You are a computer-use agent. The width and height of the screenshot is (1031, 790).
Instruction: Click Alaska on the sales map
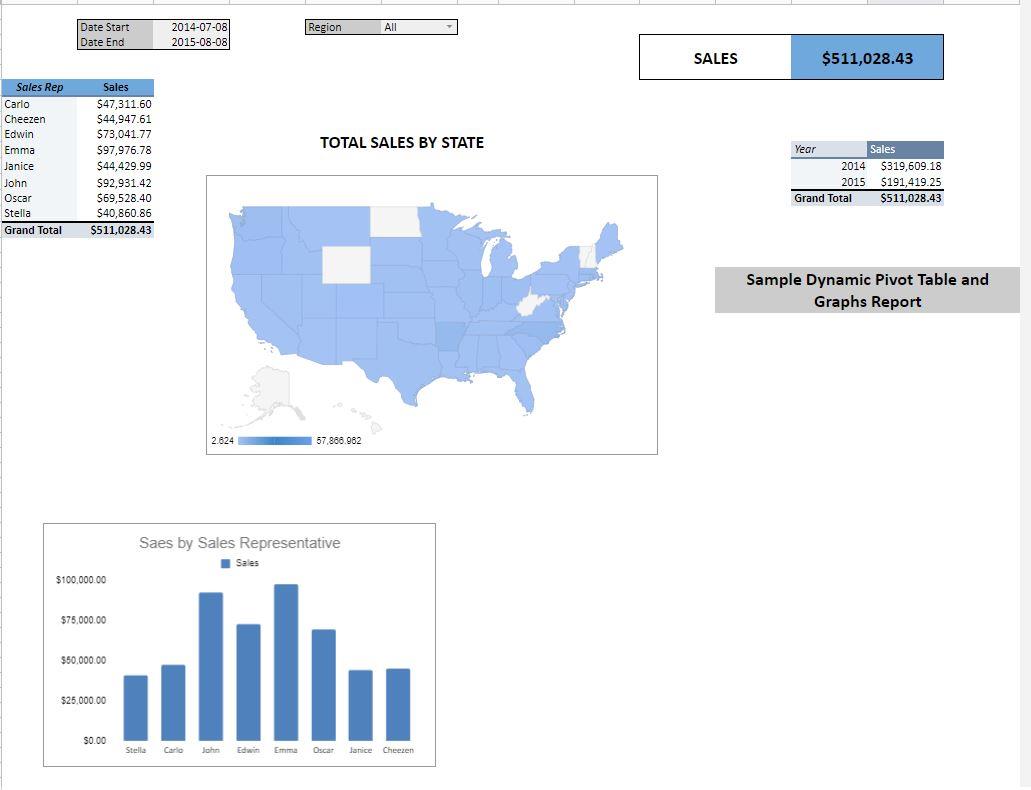[x=270, y=389]
